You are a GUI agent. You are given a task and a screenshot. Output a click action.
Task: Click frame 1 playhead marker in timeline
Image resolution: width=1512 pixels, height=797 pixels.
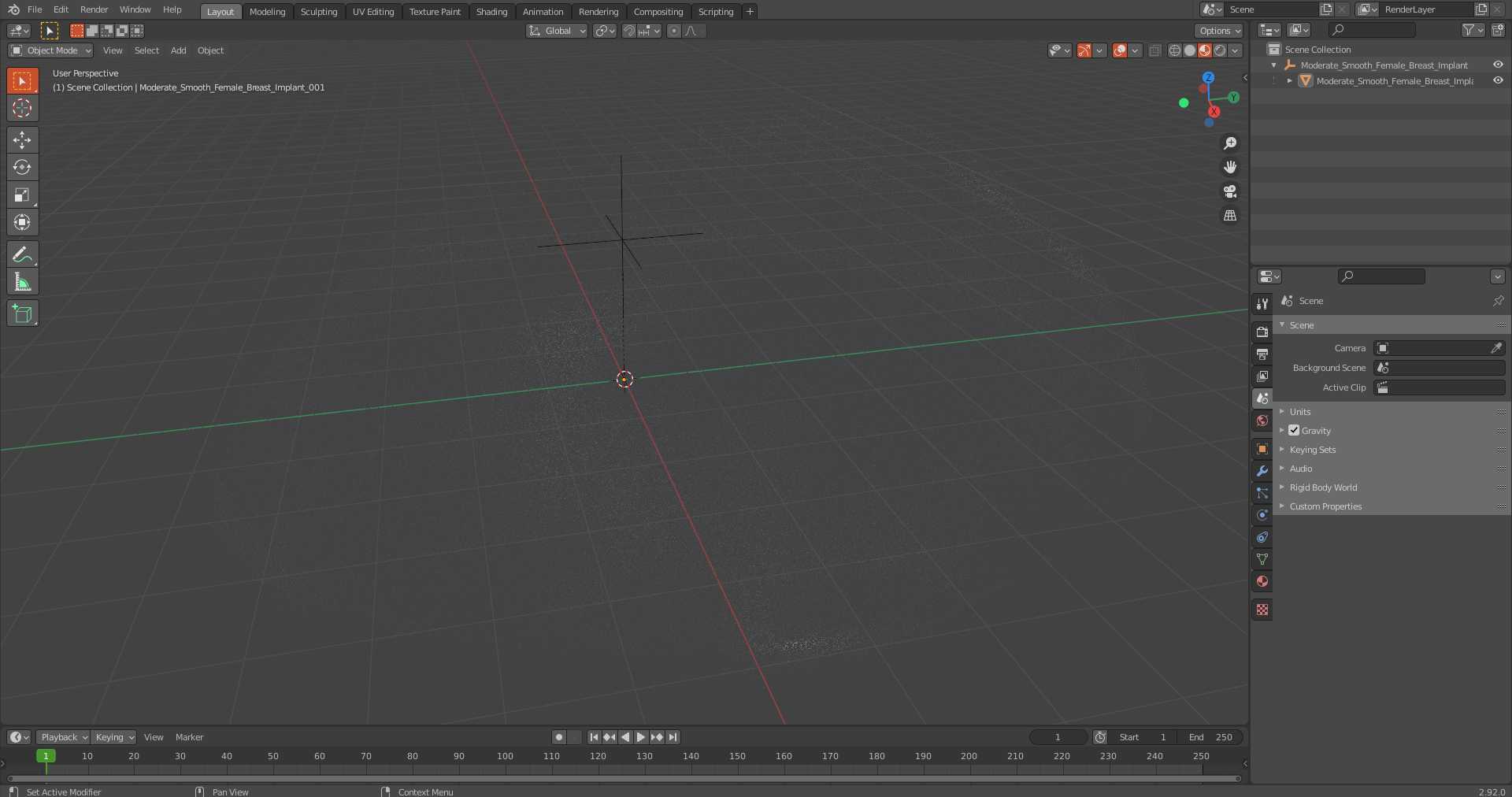point(46,756)
